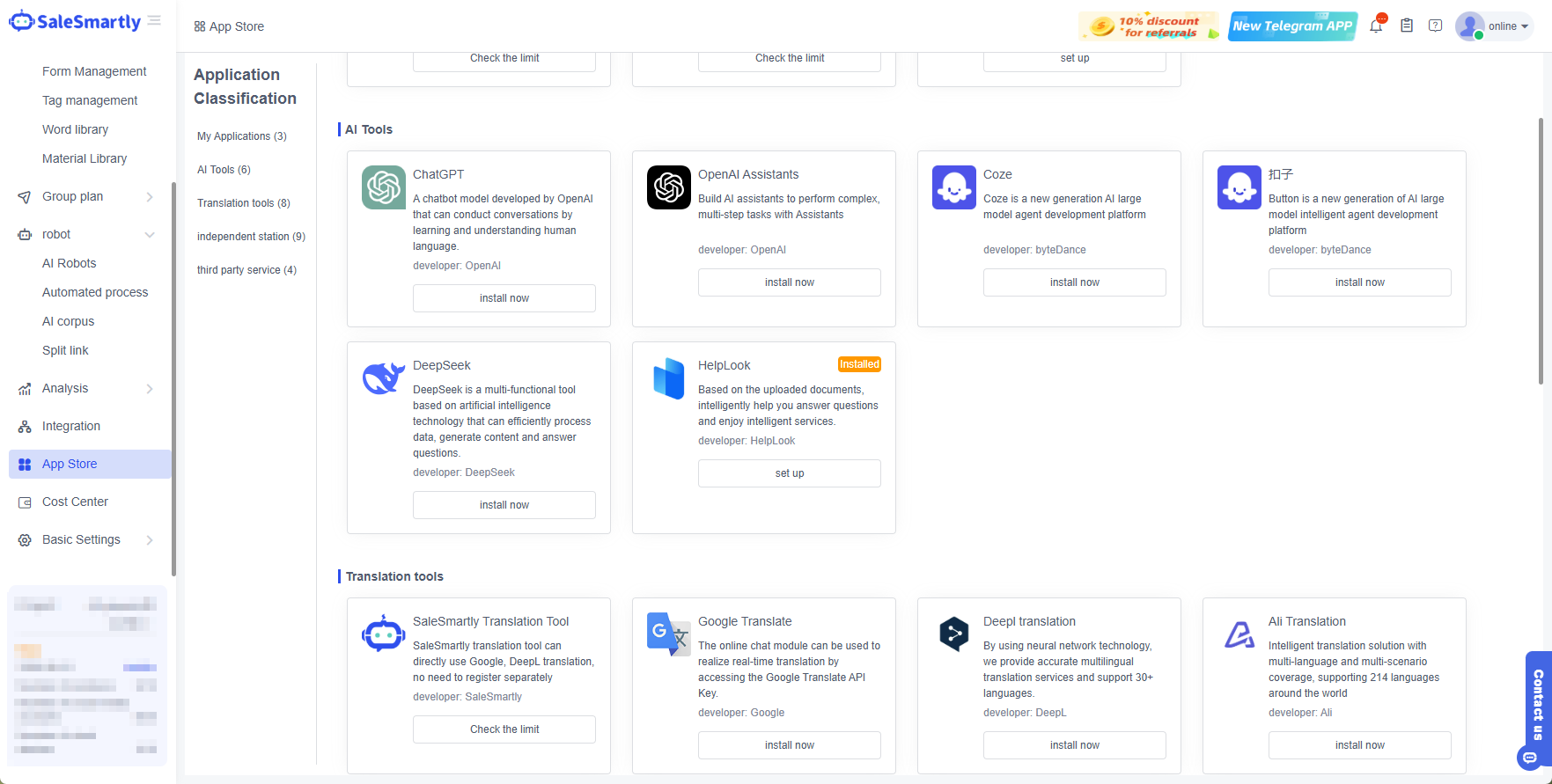Install the ChatGPT app now
This screenshot has height=784, width=1552.
click(504, 298)
